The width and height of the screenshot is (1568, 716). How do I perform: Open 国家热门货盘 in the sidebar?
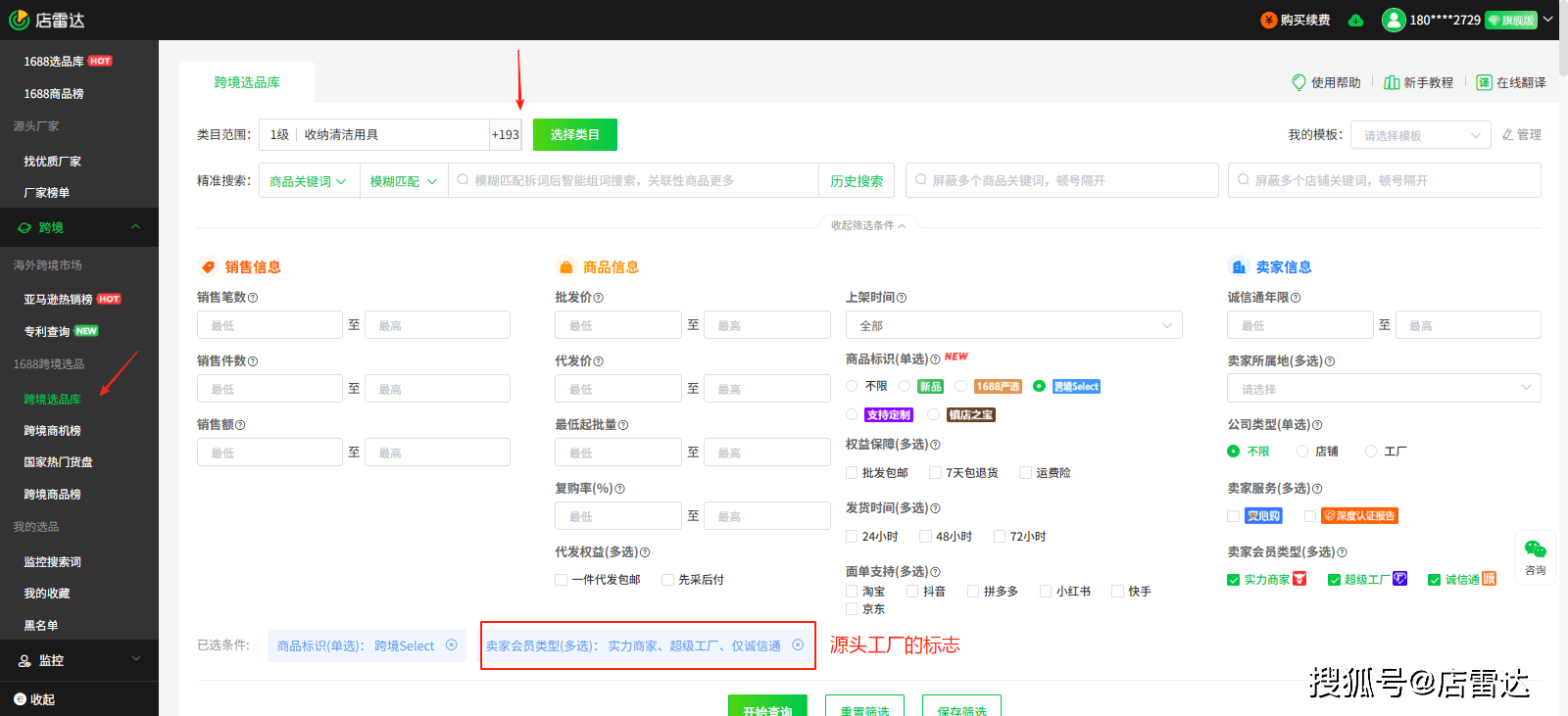58,462
